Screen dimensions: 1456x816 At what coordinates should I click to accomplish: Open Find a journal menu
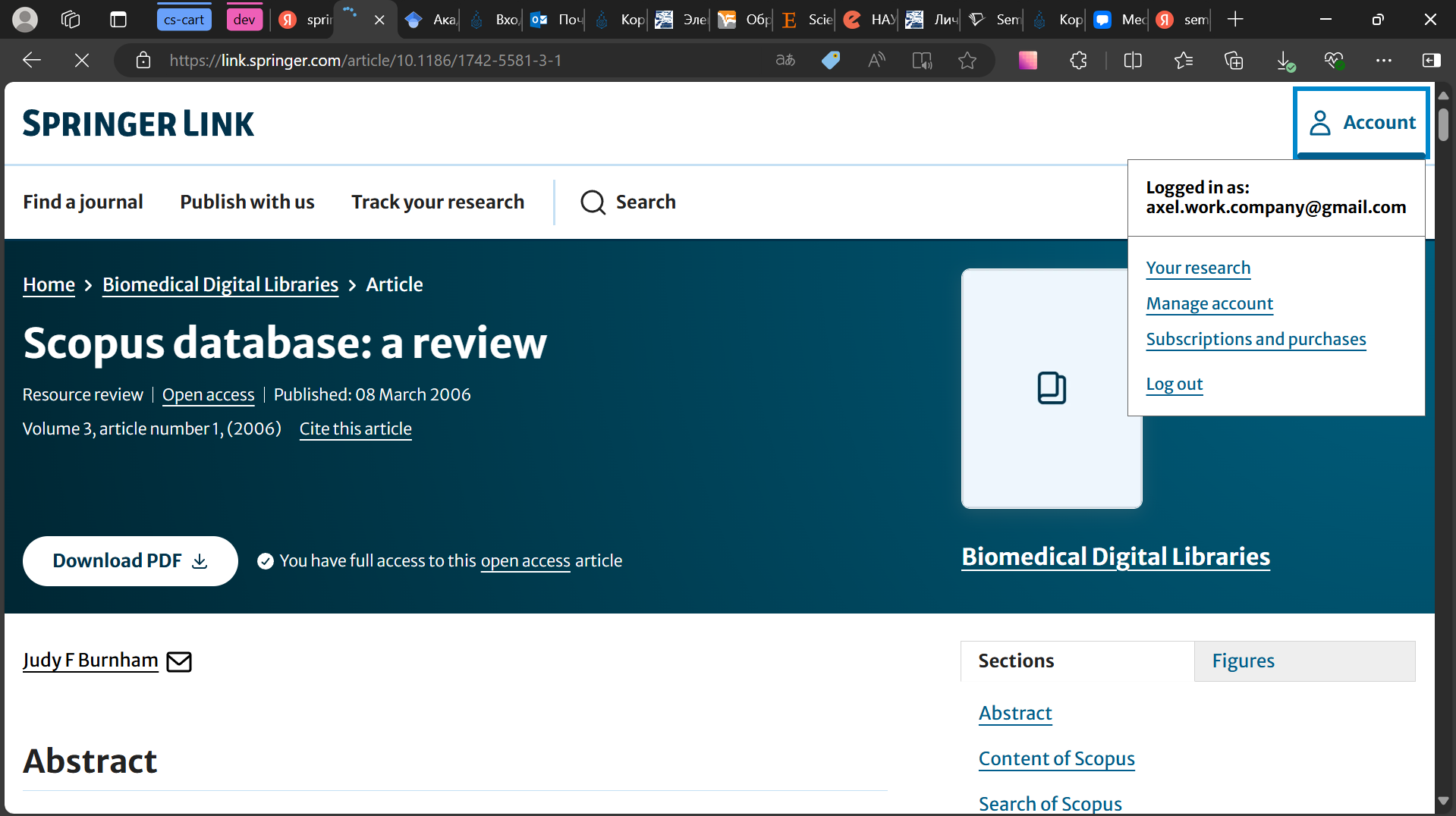click(83, 202)
